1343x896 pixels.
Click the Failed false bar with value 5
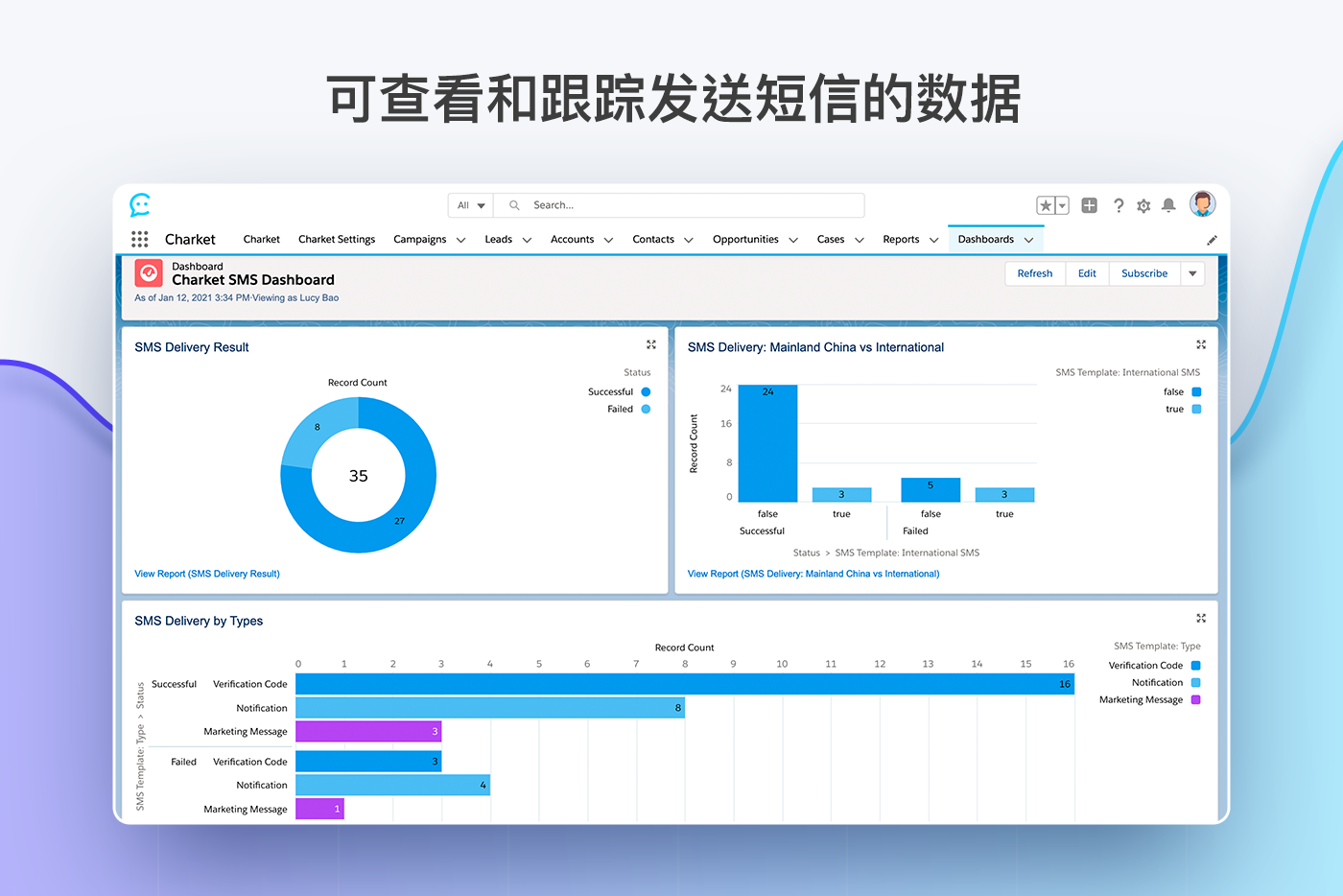click(x=931, y=490)
